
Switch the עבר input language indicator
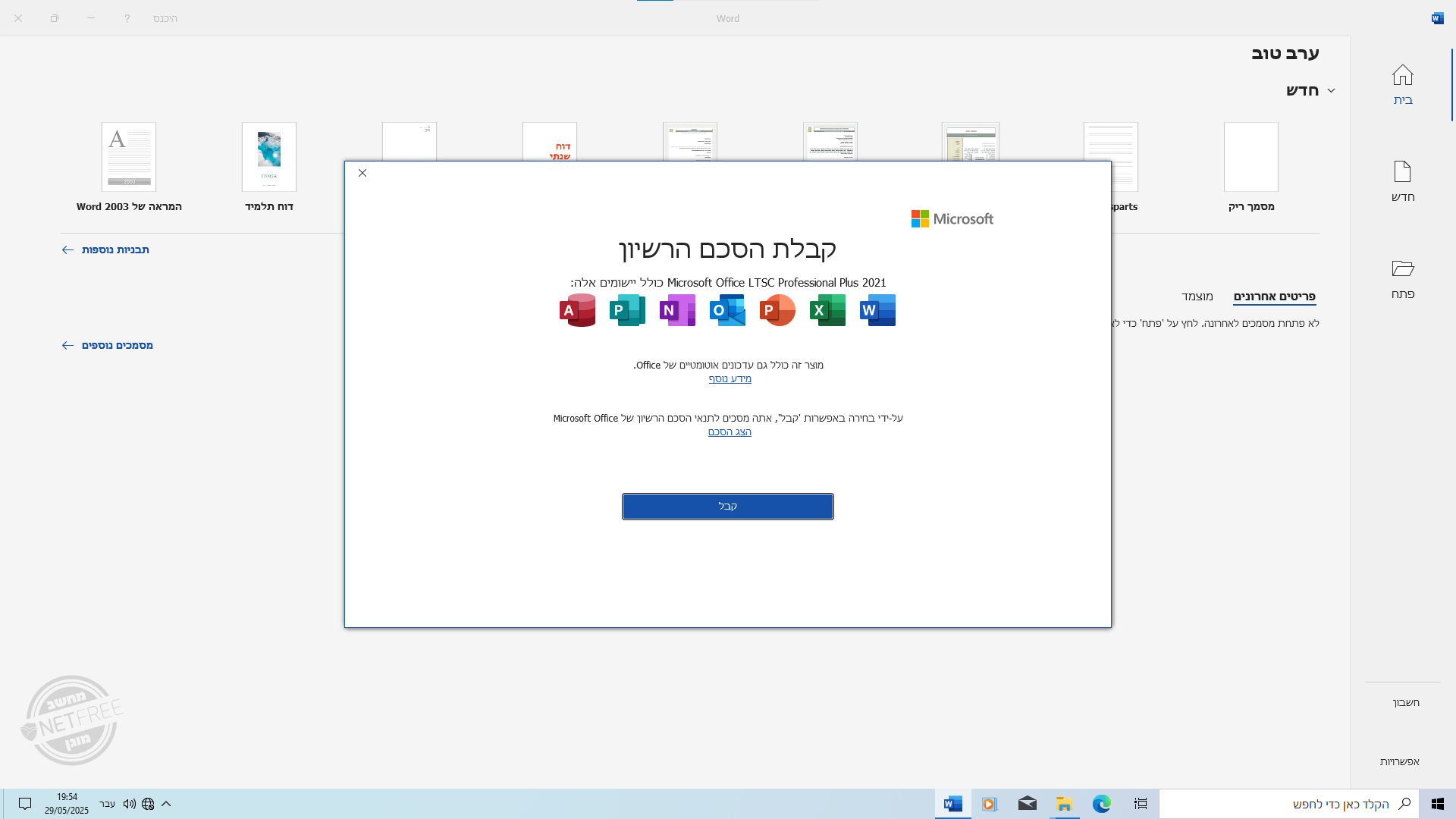(x=107, y=804)
